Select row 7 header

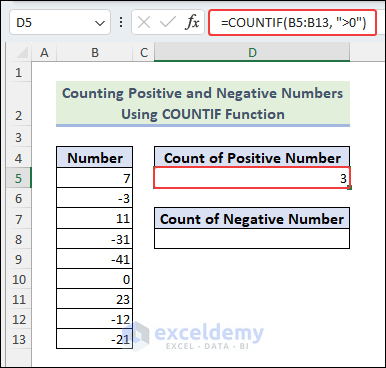19,219
